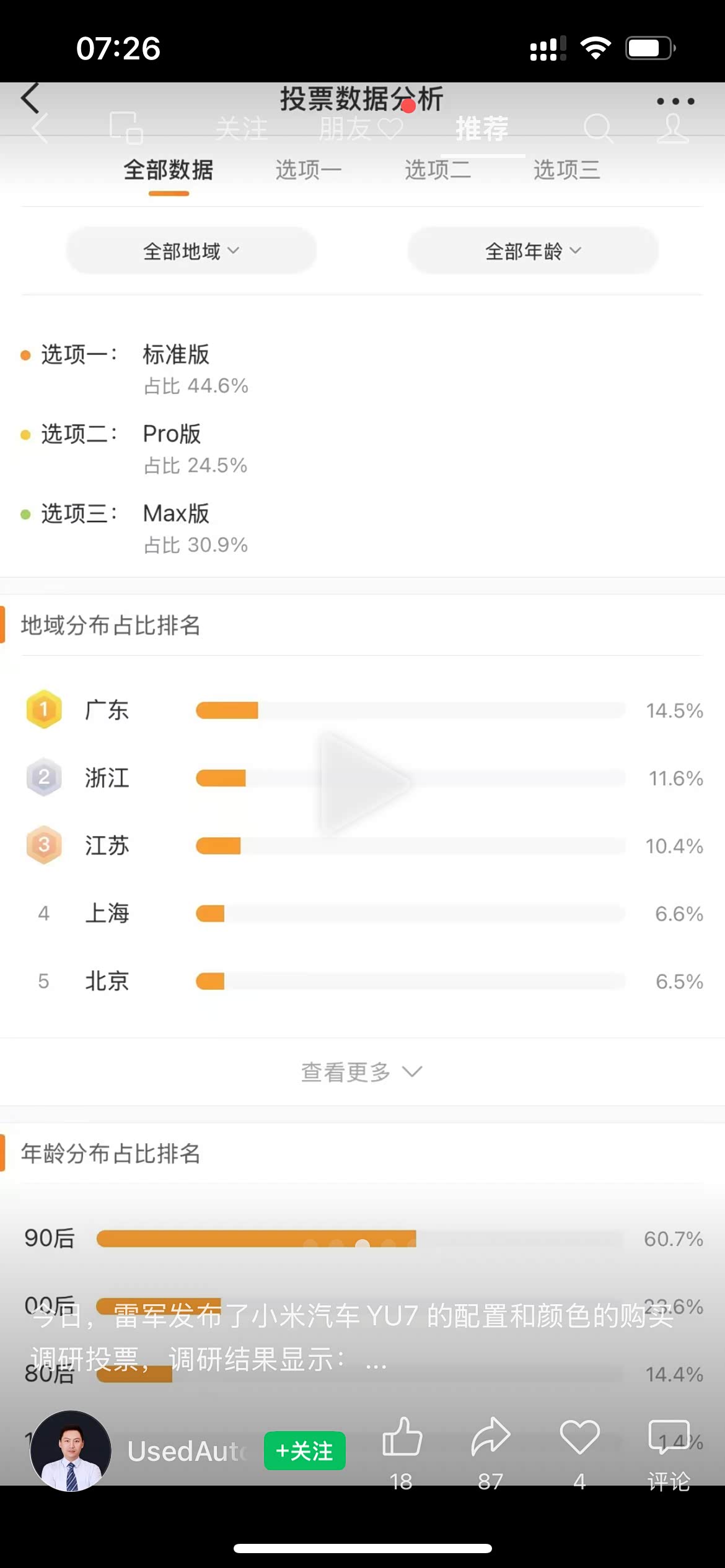Tap the share arrow icon
Viewport: 725px width, 1568px height.
point(490,1438)
